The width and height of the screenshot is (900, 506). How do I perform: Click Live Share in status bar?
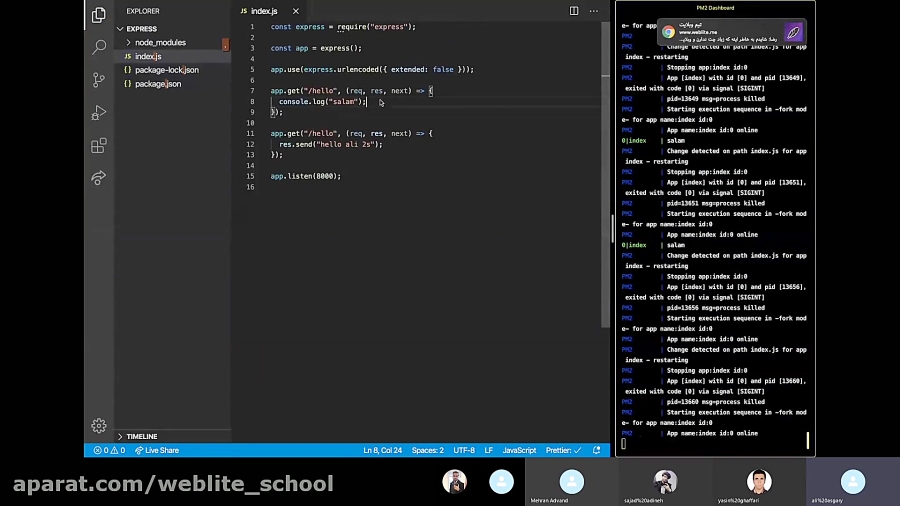pos(157,450)
